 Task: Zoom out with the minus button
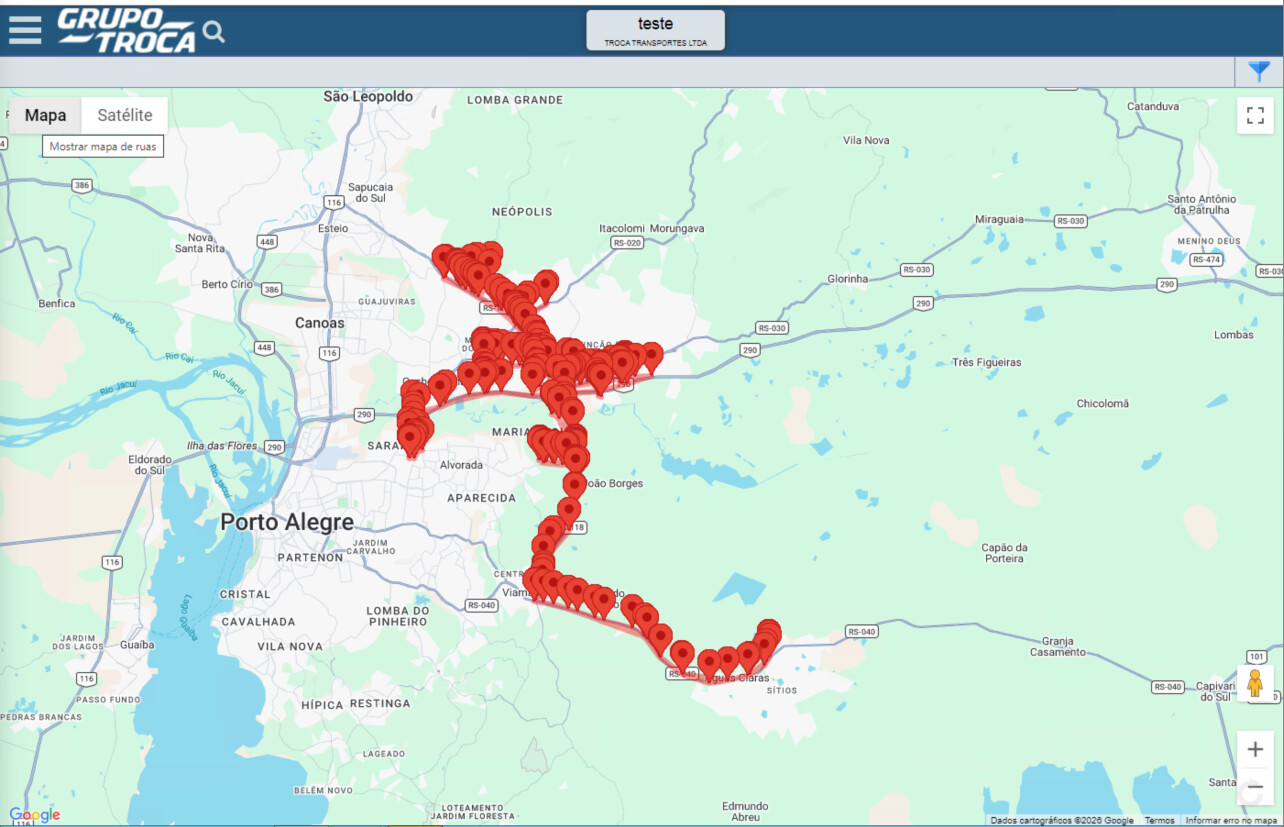[1255, 789]
